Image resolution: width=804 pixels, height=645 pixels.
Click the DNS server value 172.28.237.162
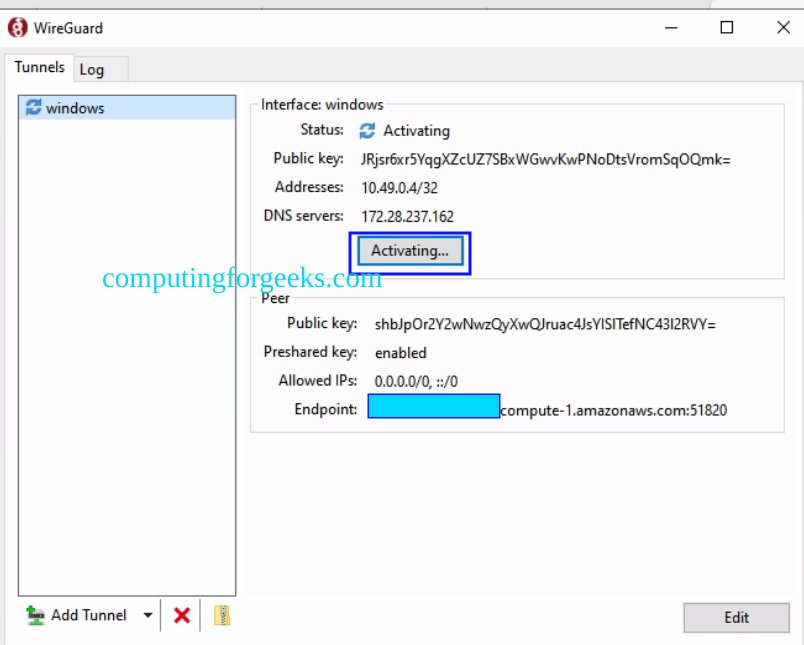[408, 216]
